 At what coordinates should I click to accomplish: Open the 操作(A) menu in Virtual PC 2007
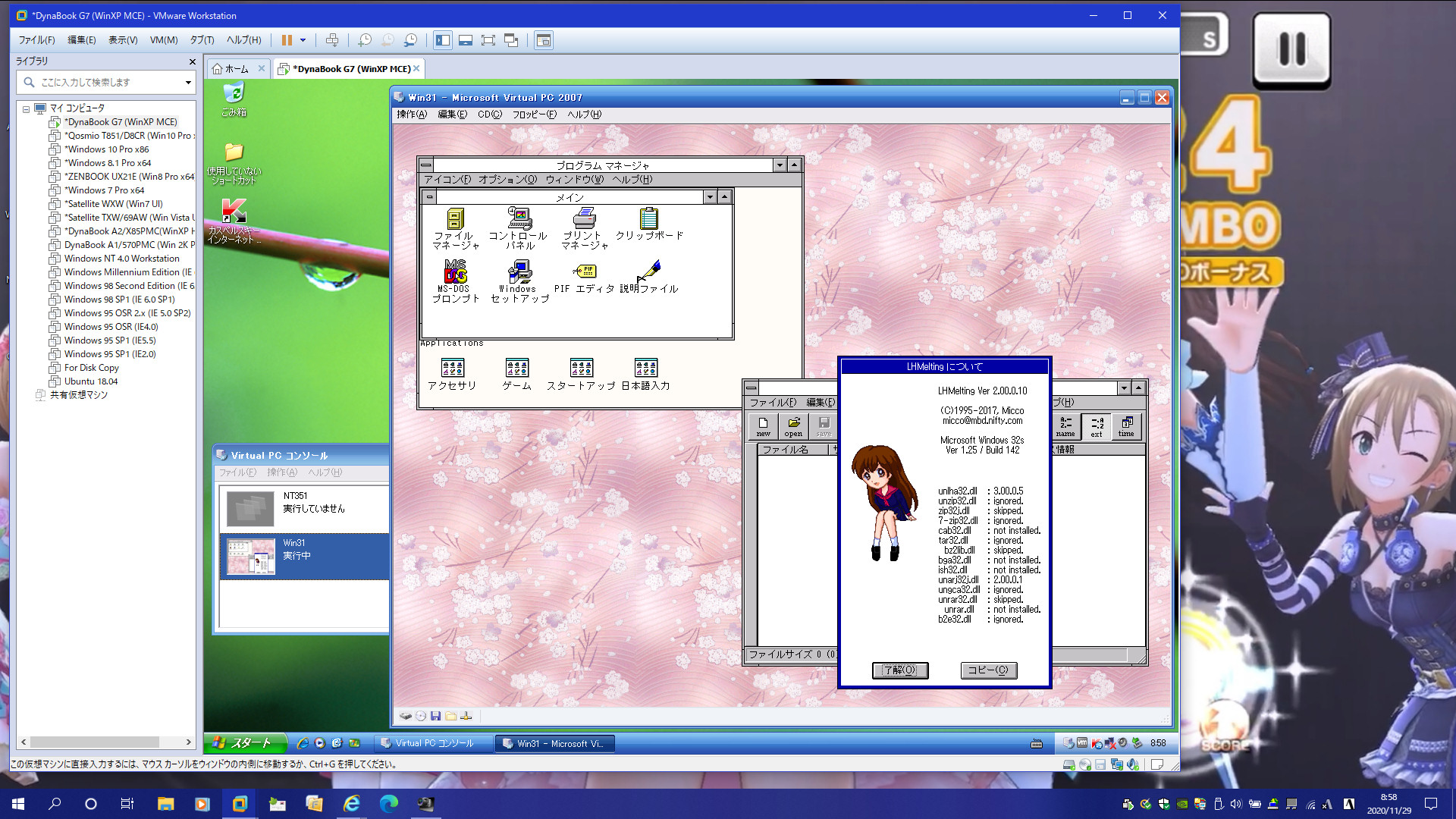[x=412, y=115]
